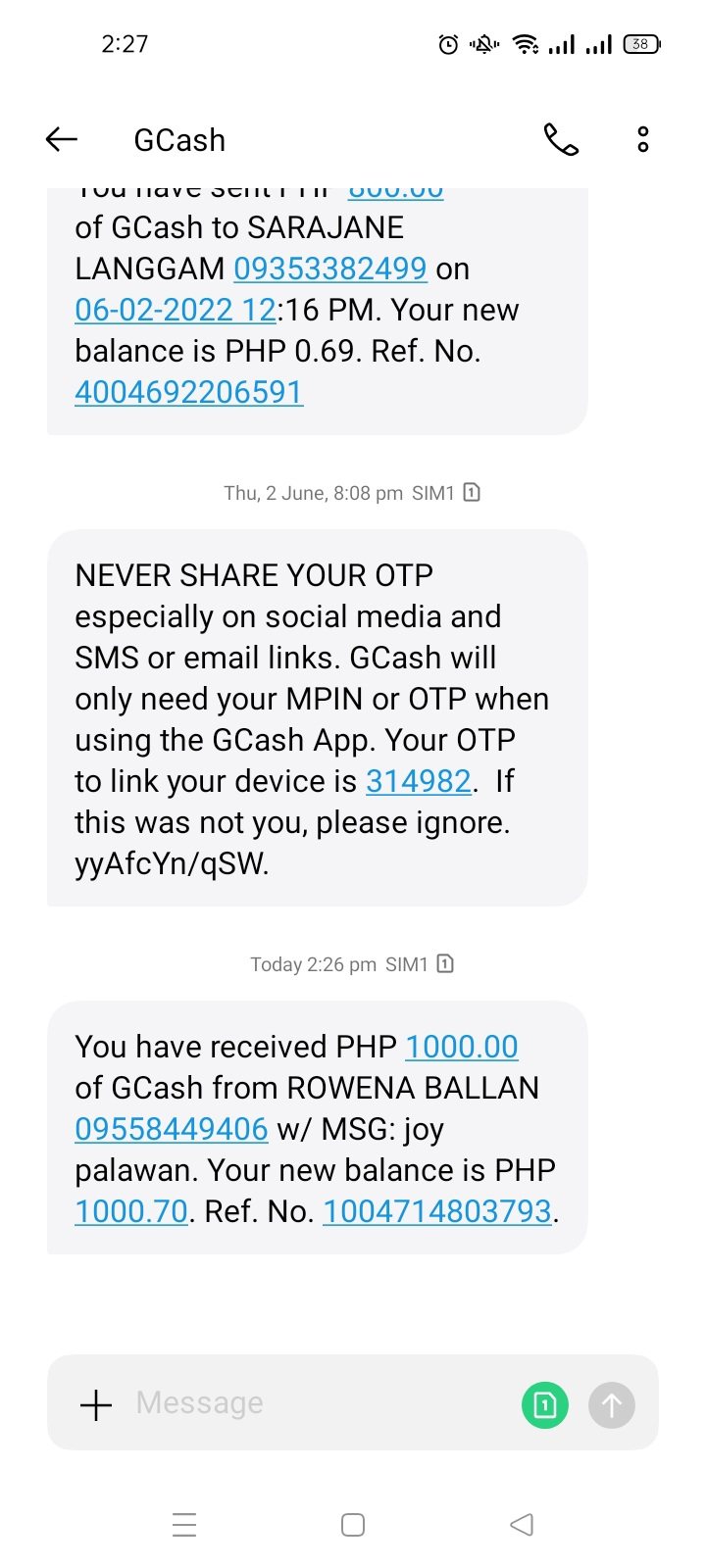Call GCash using the phone icon
The width and height of the screenshot is (706, 1568).
tap(562, 140)
